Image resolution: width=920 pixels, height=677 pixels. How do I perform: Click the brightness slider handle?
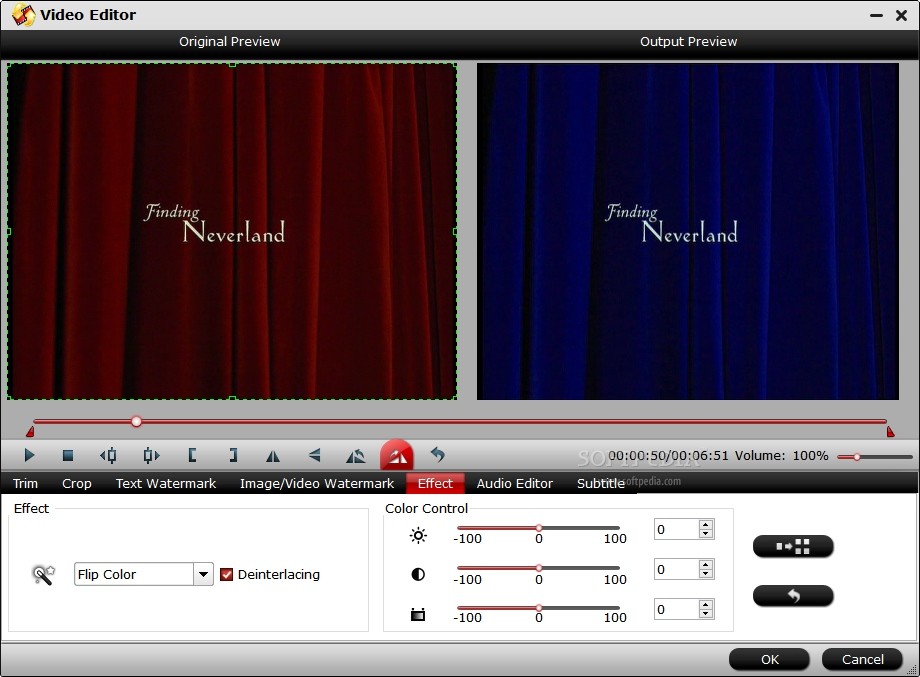[x=539, y=528]
